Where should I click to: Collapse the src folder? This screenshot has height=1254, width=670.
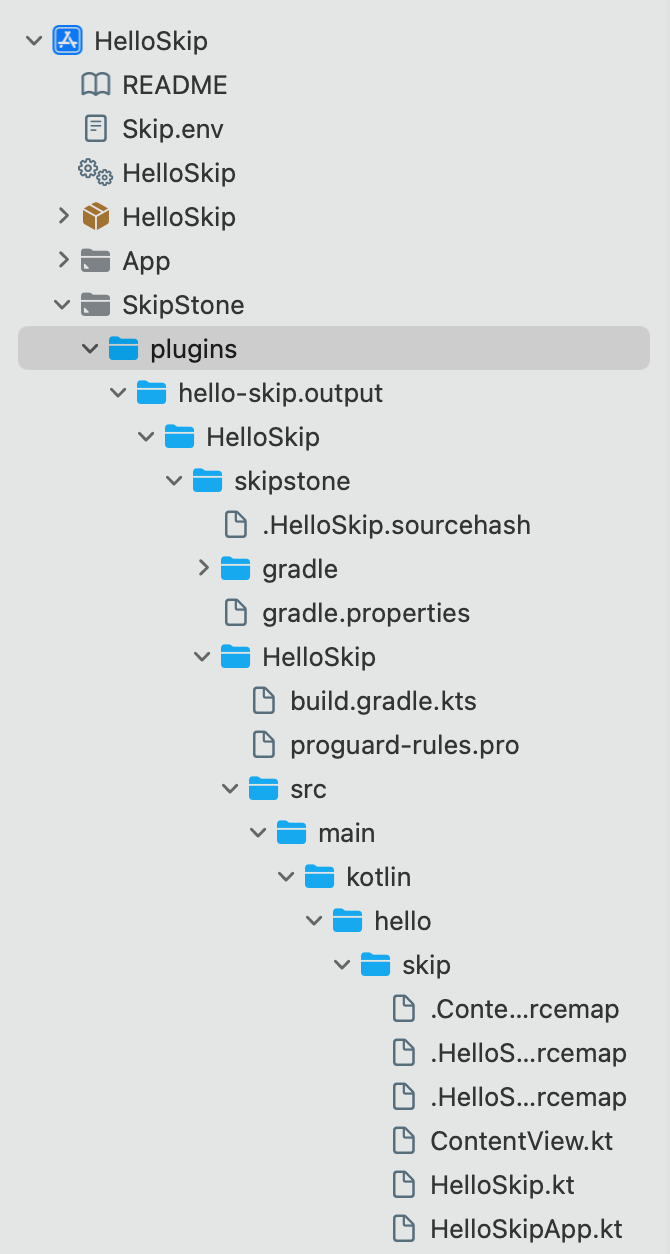231,789
